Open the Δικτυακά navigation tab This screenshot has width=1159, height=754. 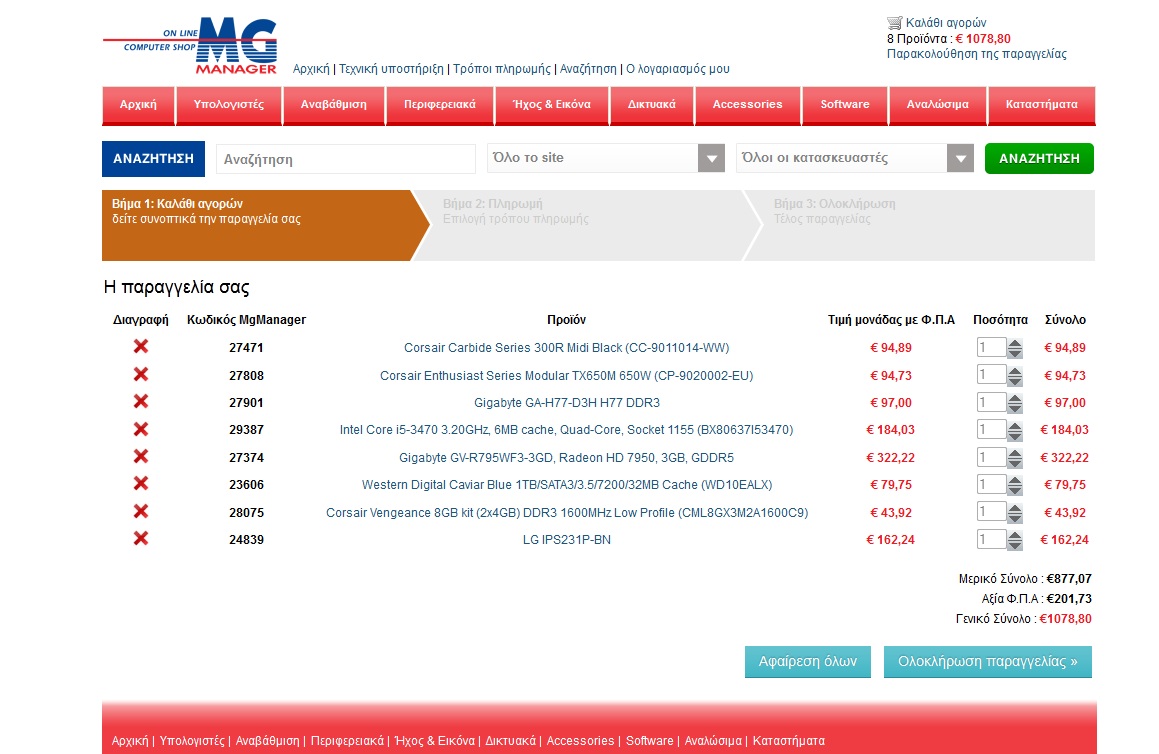click(x=652, y=105)
